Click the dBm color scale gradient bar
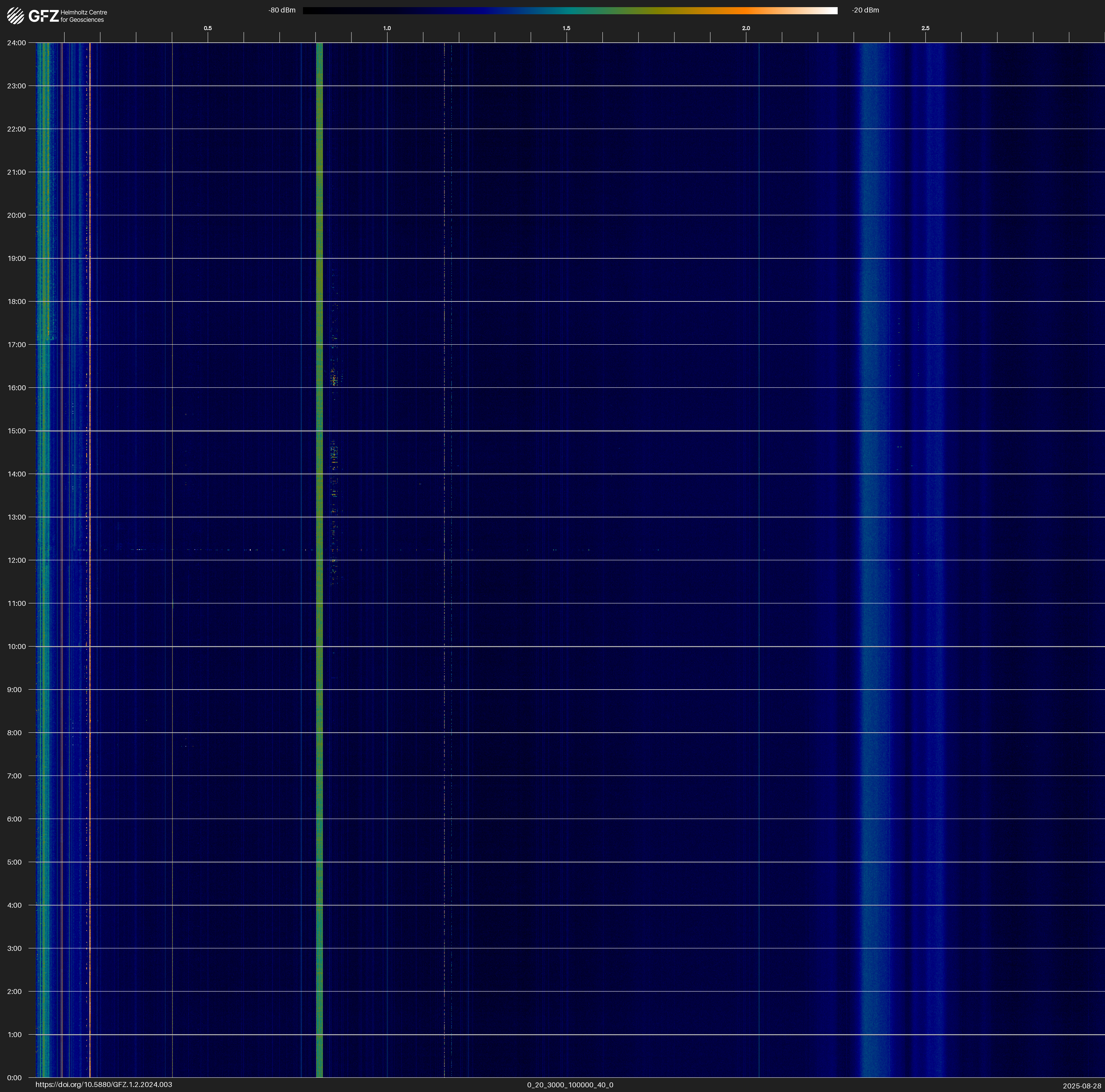The height and width of the screenshot is (1092, 1105). click(x=570, y=10)
